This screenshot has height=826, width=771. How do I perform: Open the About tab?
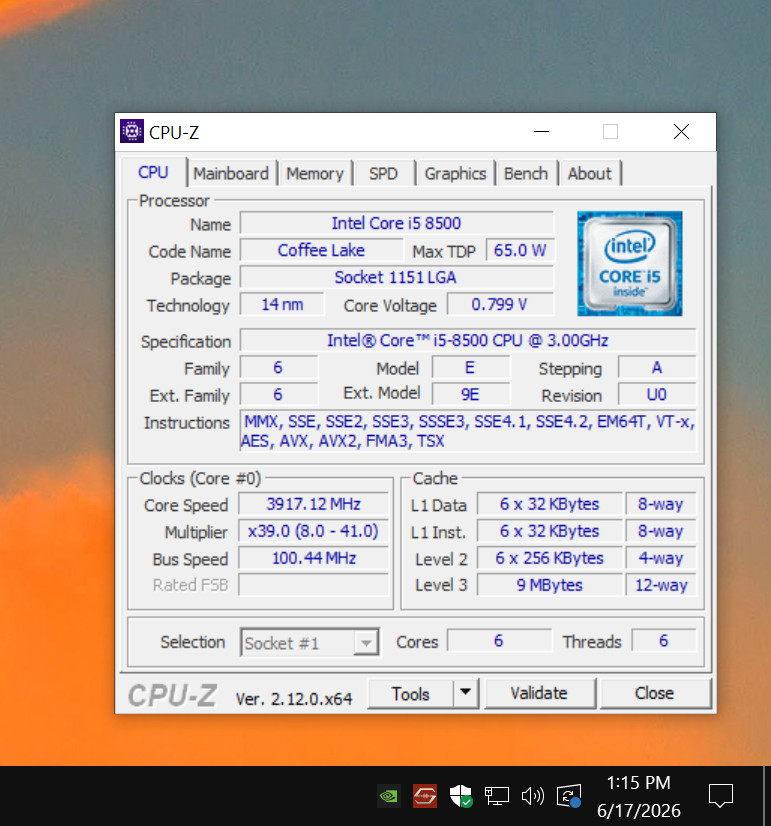pos(590,173)
